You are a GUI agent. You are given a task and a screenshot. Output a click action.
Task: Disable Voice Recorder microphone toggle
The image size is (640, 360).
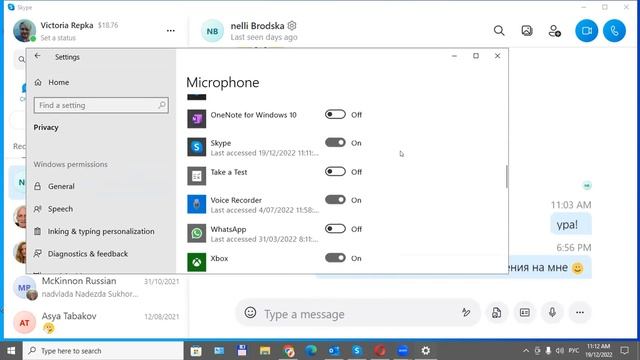(x=335, y=200)
